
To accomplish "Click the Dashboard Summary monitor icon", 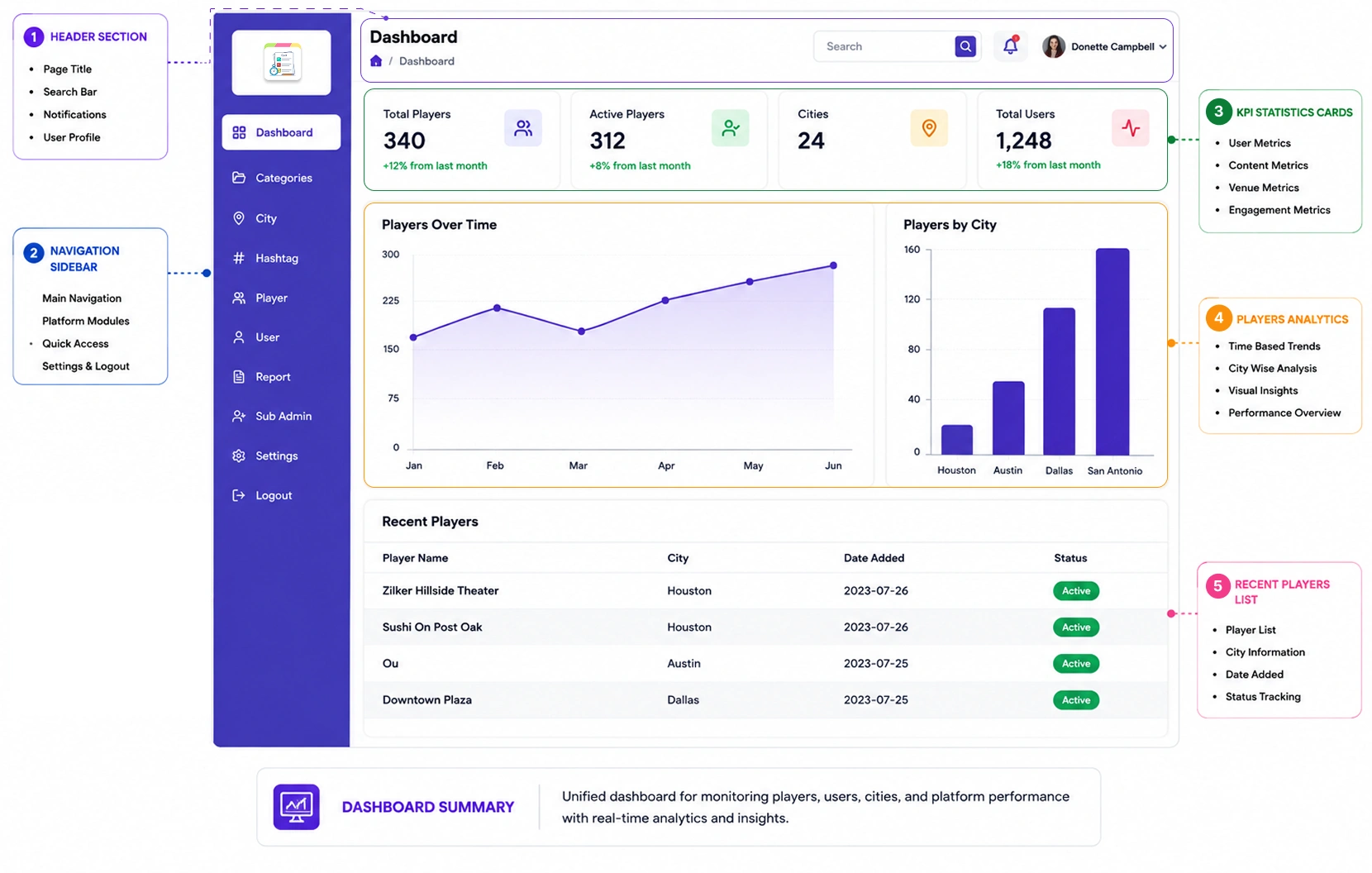I will click(x=297, y=807).
